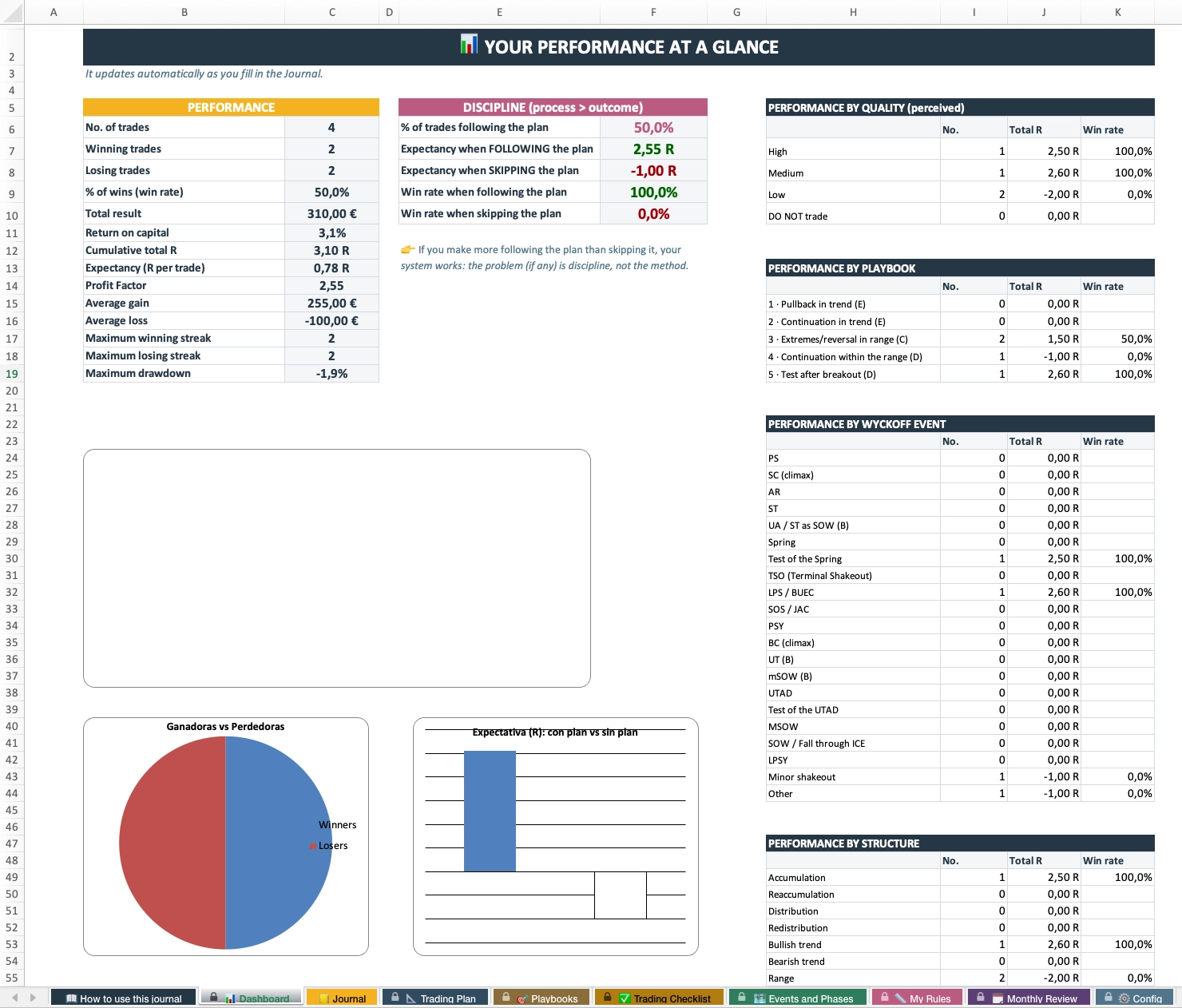Click the lock icon on the Playbooks tab
Image resolution: width=1182 pixels, height=1008 pixels.
(x=506, y=997)
